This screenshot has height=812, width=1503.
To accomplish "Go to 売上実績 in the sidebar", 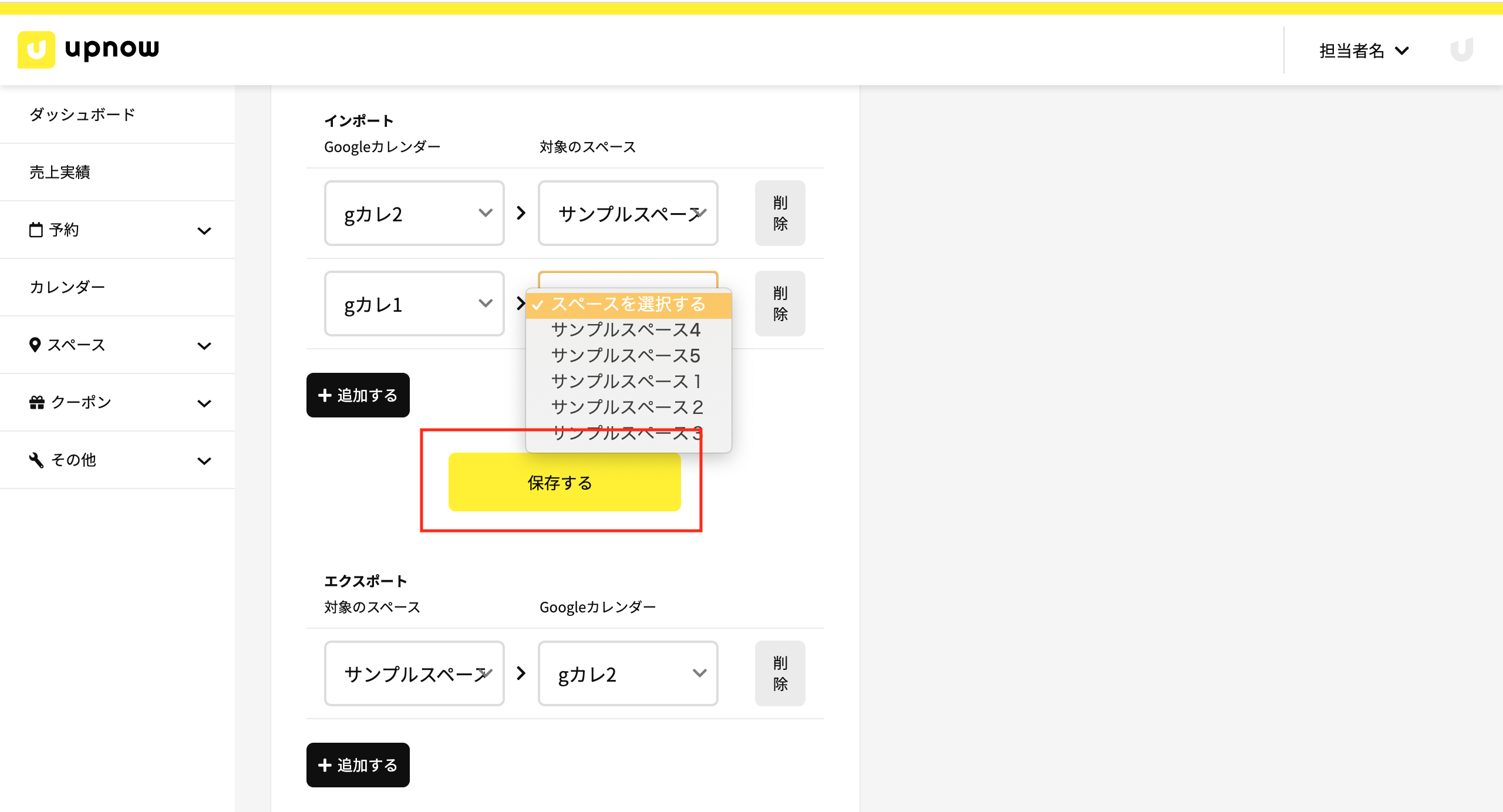I will (117, 172).
